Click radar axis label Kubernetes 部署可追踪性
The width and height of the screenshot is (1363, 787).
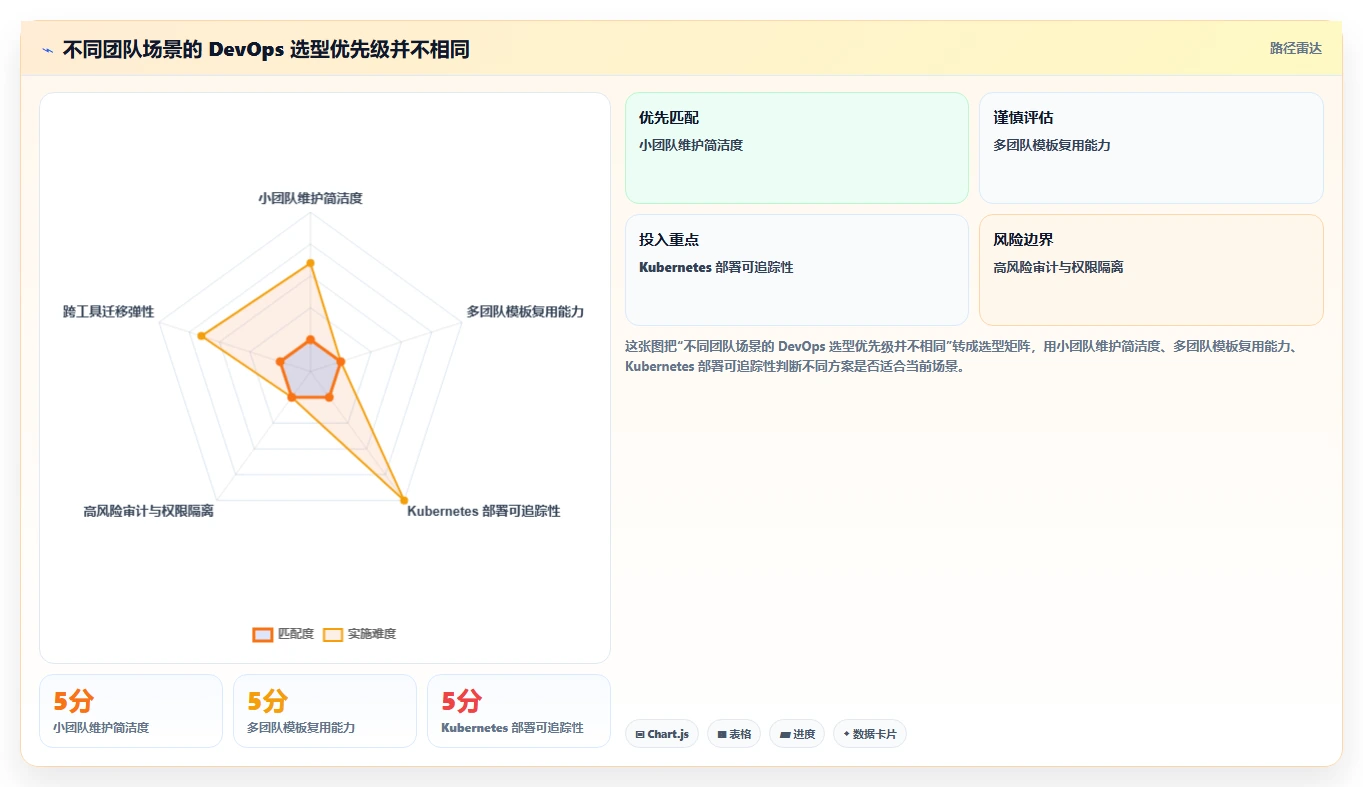[x=484, y=511]
